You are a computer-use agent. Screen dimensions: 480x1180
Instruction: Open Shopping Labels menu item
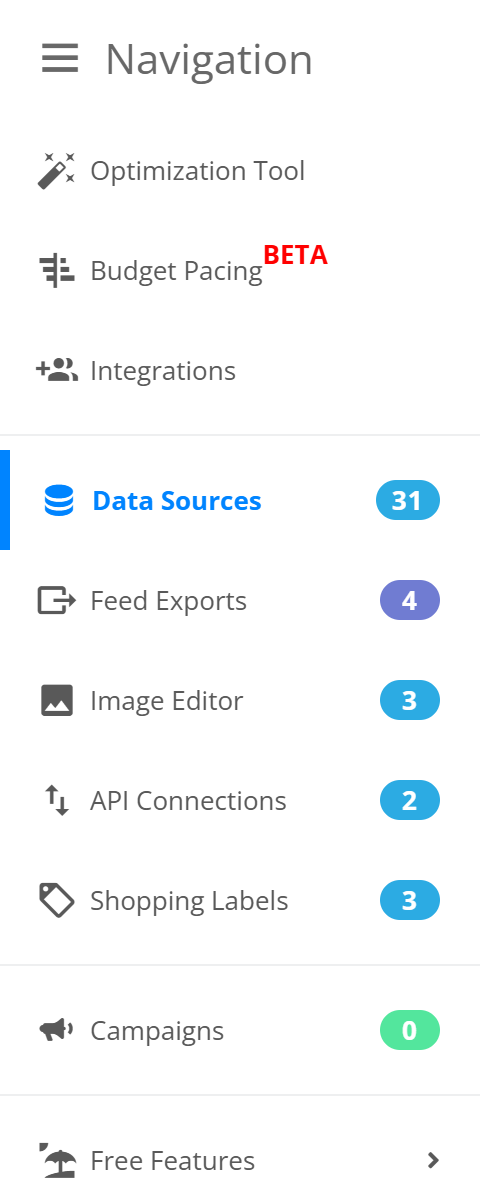click(x=240, y=900)
